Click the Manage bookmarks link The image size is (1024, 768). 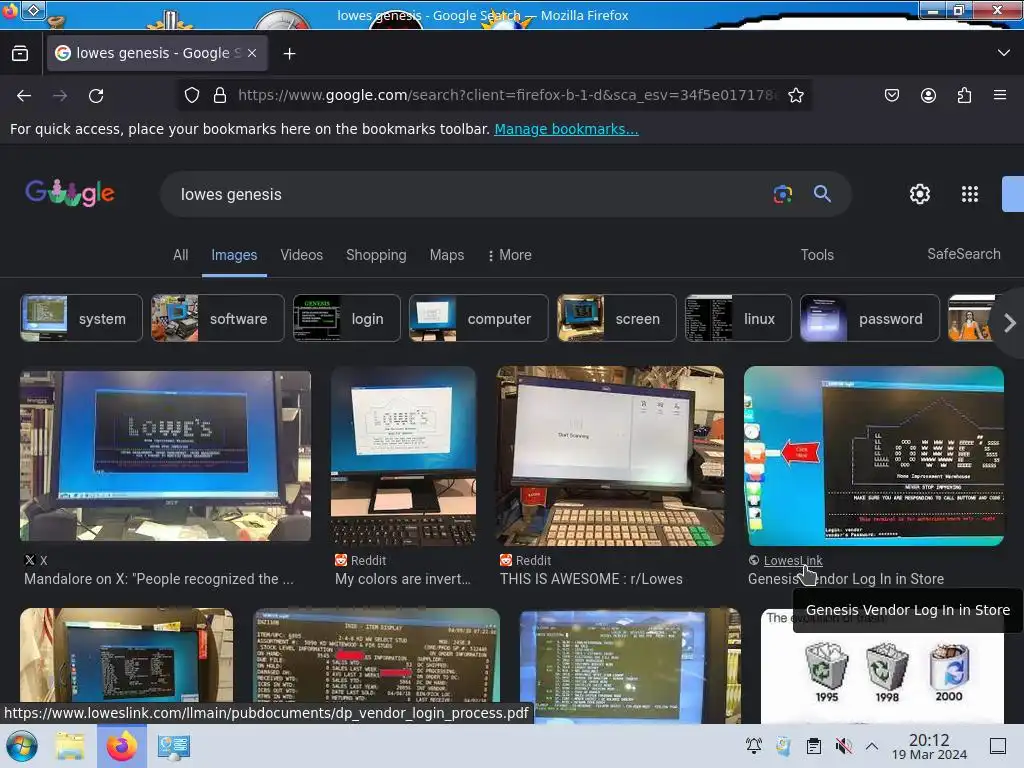coord(566,129)
